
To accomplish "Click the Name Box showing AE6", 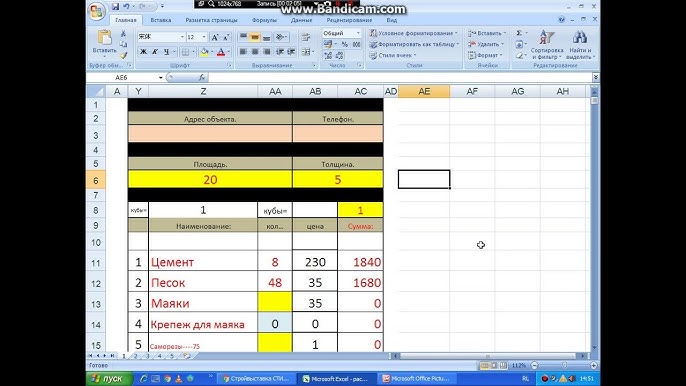I will [x=121, y=77].
